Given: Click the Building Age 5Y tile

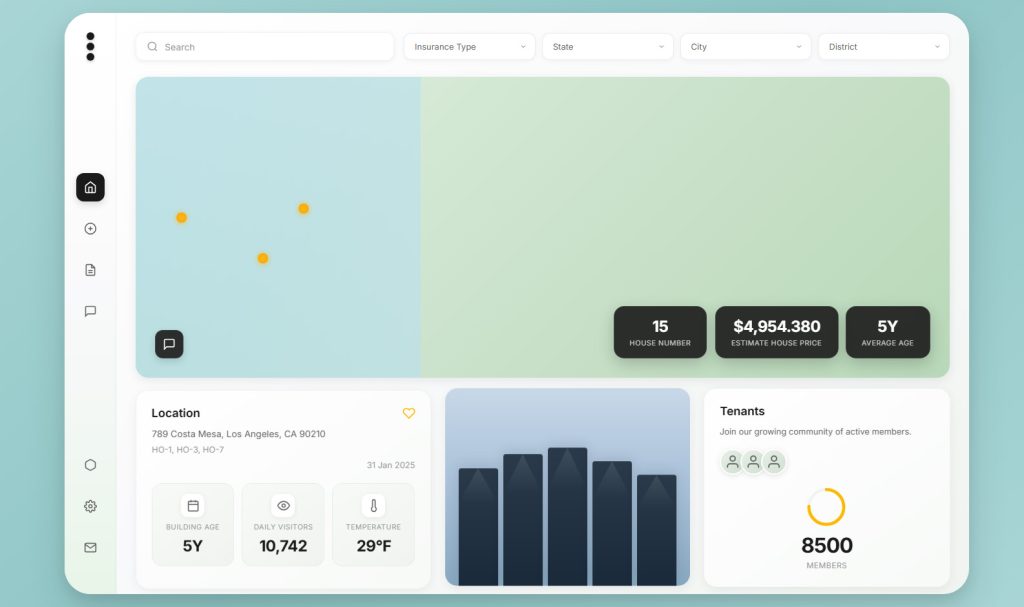Looking at the screenshot, I should coord(193,525).
